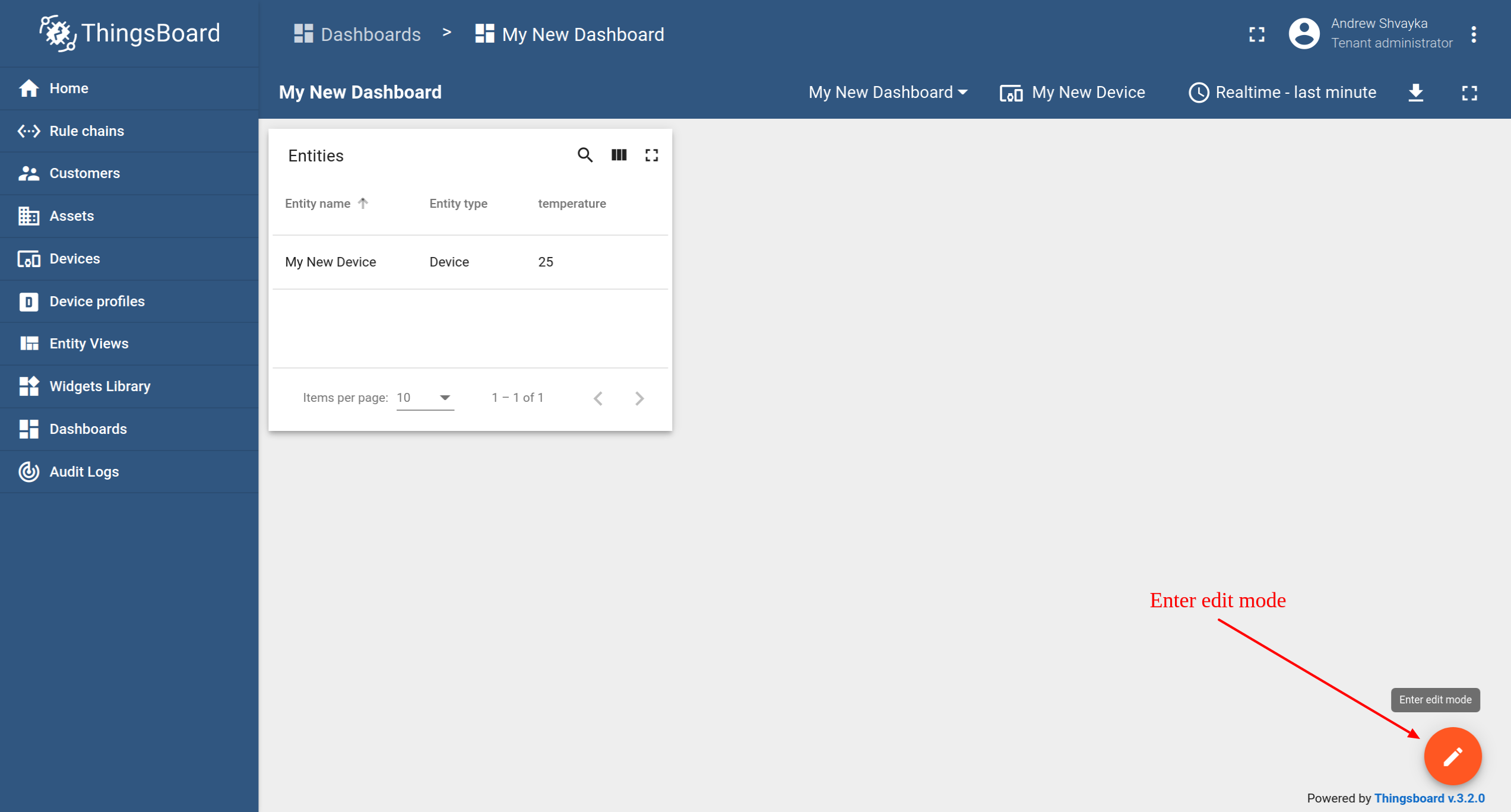Click the user profile avatar icon
The width and height of the screenshot is (1511, 812).
pos(1304,34)
